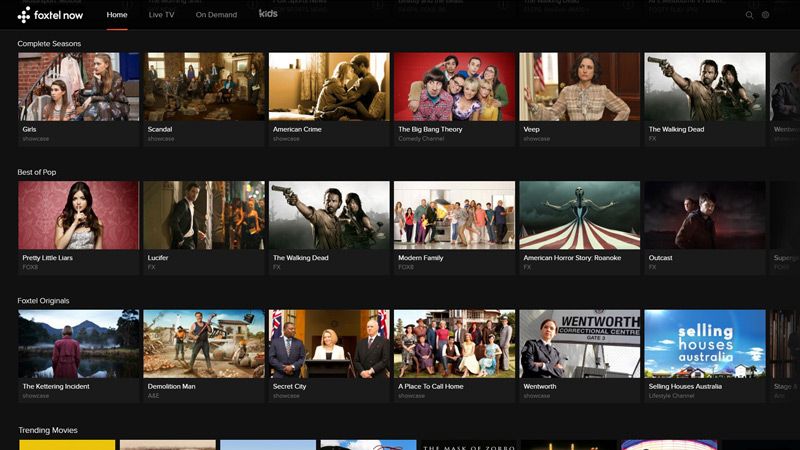Image resolution: width=800 pixels, height=450 pixels.
Task: Open The Kettering Incident thumbnail
Action: click(x=79, y=344)
